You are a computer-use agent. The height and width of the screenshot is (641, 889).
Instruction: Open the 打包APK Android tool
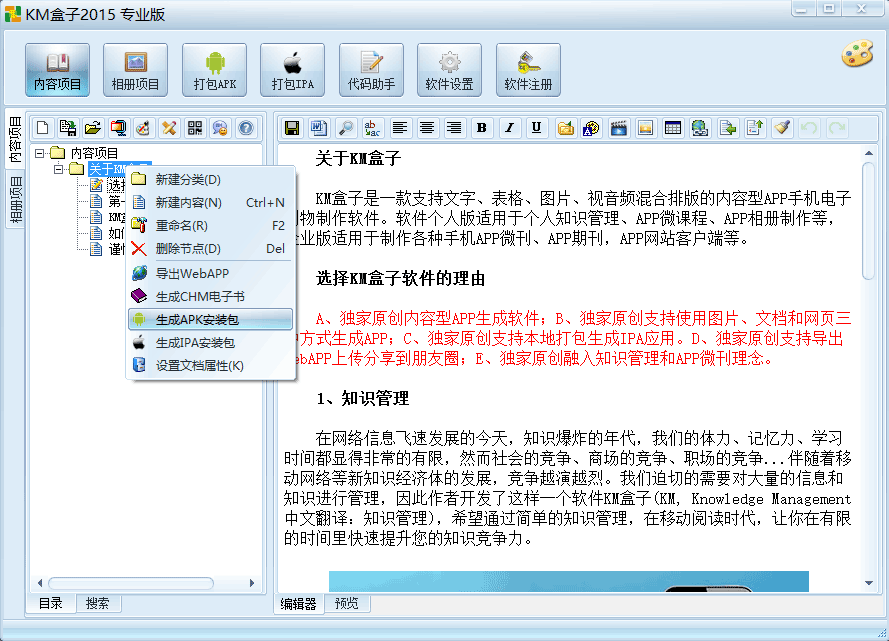(x=214, y=70)
